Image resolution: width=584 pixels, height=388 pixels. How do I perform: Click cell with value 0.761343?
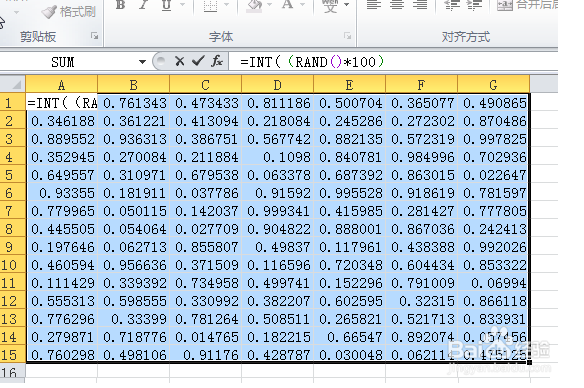(x=133, y=103)
